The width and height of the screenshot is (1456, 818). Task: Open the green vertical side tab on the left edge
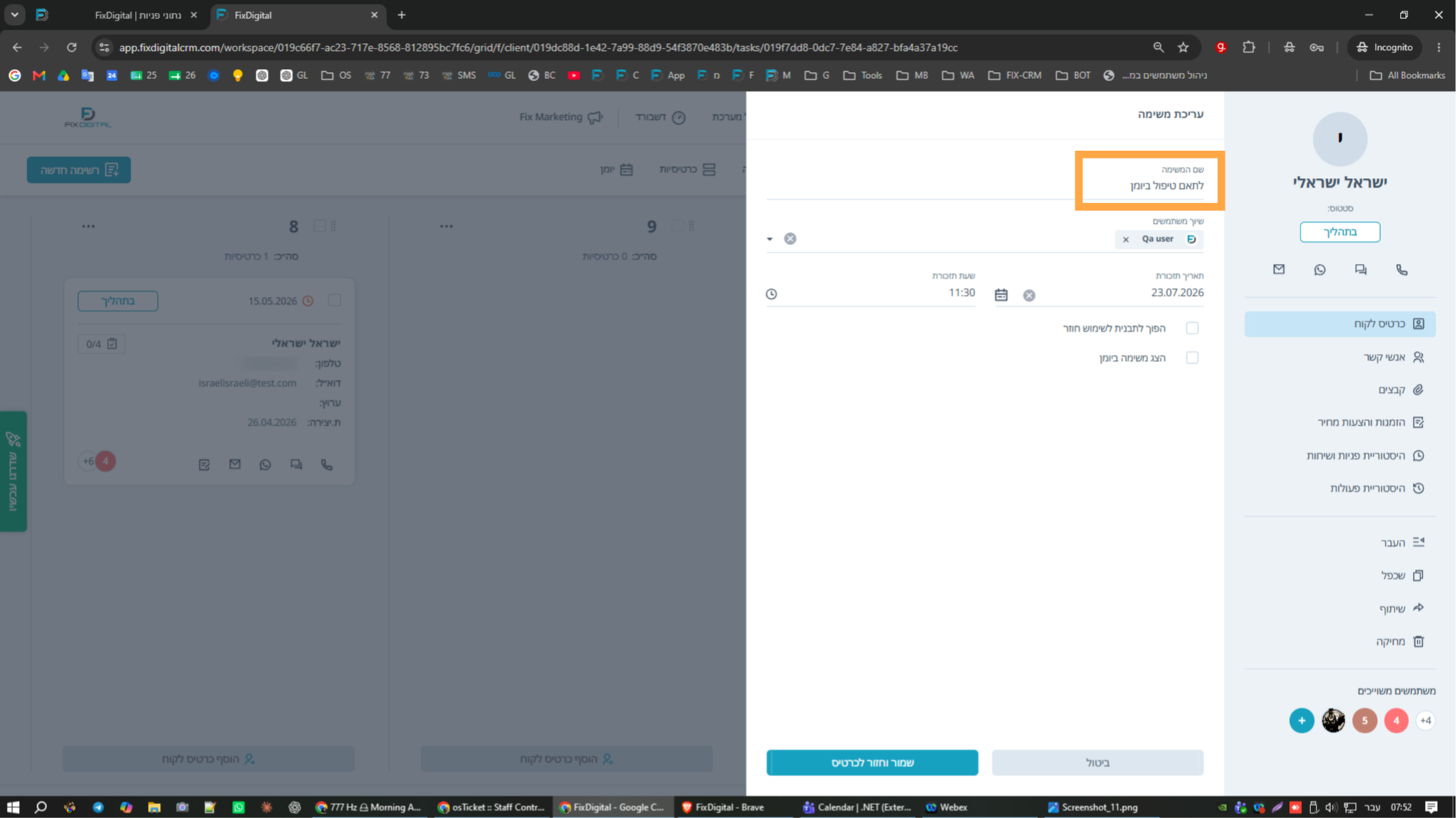tap(13, 471)
